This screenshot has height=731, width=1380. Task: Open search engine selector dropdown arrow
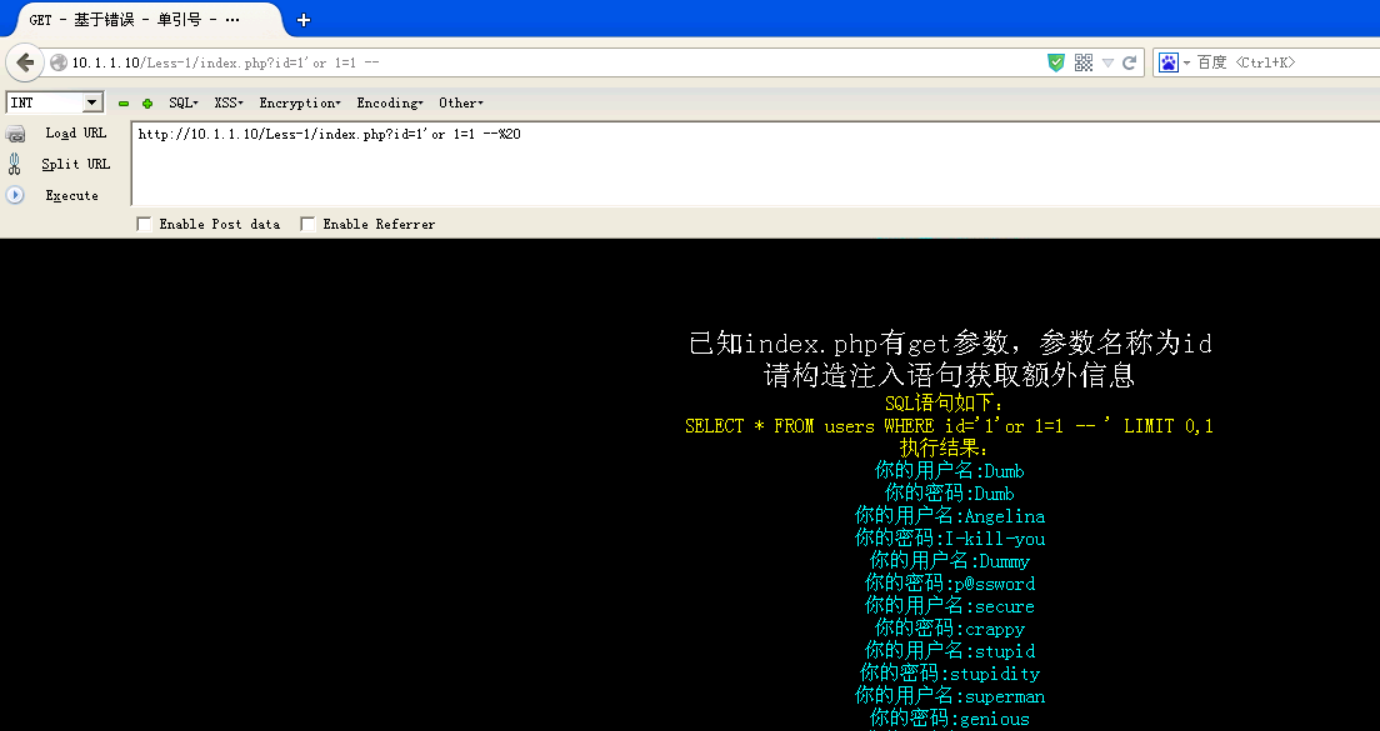click(x=1187, y=63)
